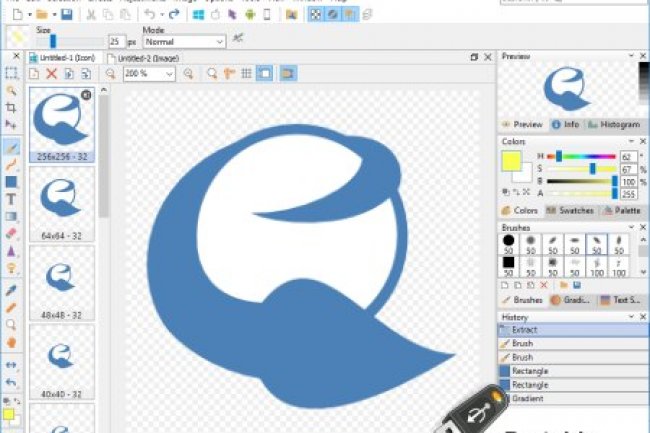The width and height of the screenshot is (650, 433).
Task: Select the Gradient tool in left toolbox
Action: 11,216
